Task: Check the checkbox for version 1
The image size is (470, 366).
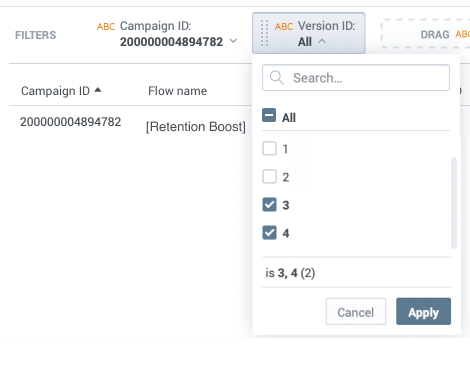Action: [x=269, y=148]
